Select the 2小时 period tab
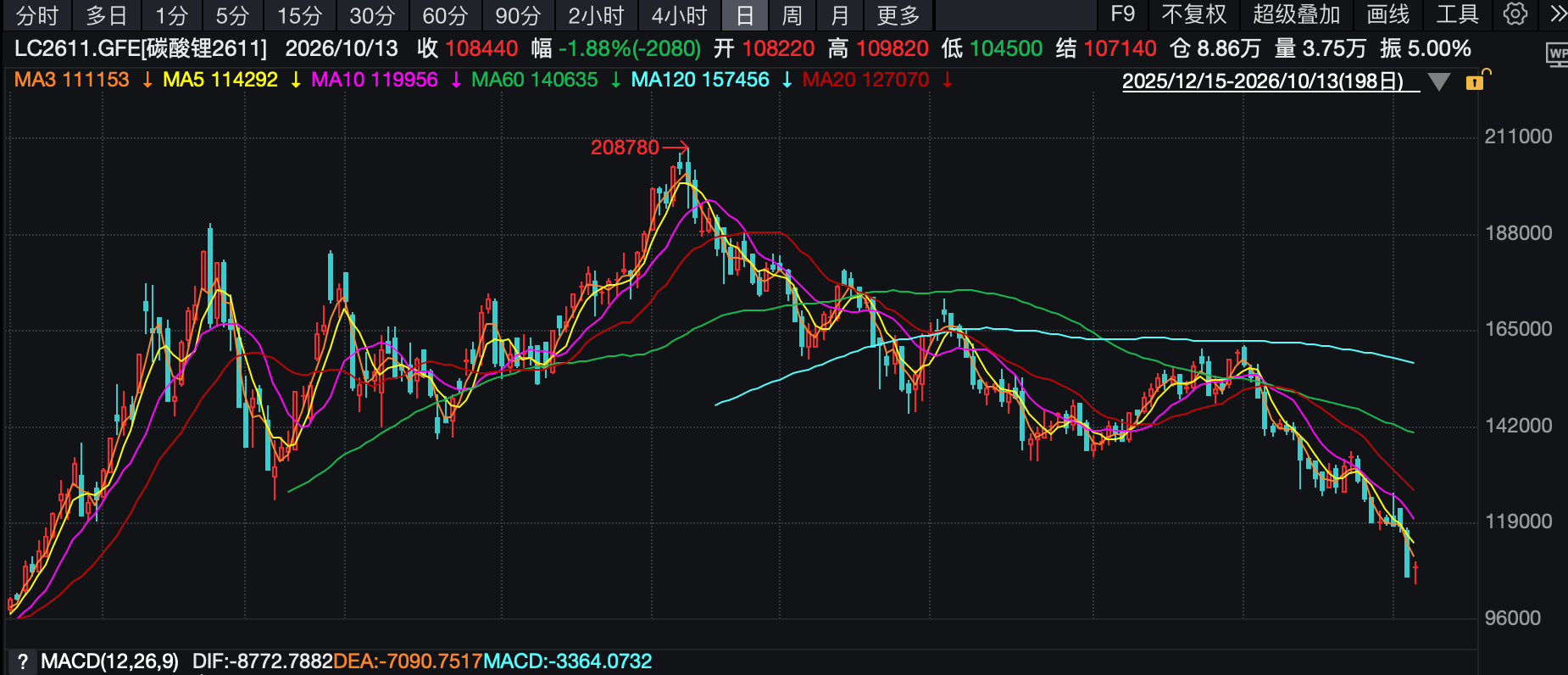This screenshot has height=675, width=1568. (596, 15)
